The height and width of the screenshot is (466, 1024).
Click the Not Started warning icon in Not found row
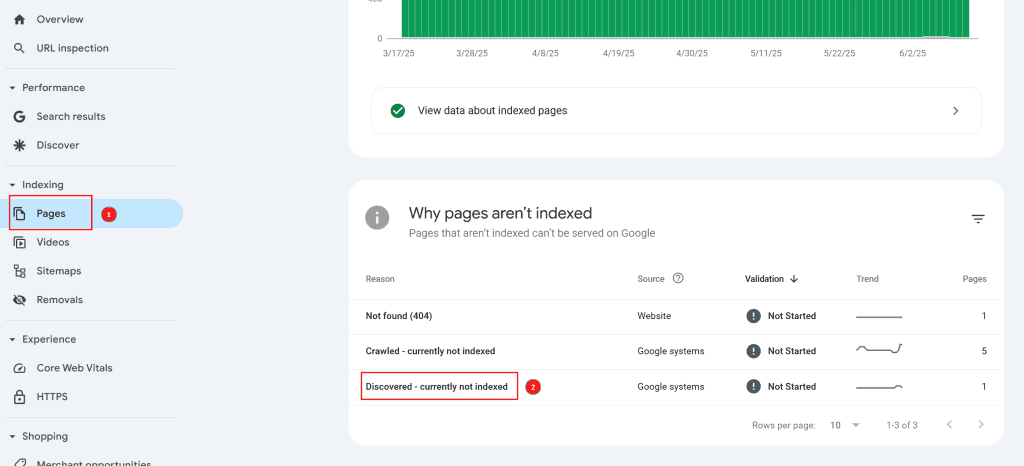click(754, 316)
